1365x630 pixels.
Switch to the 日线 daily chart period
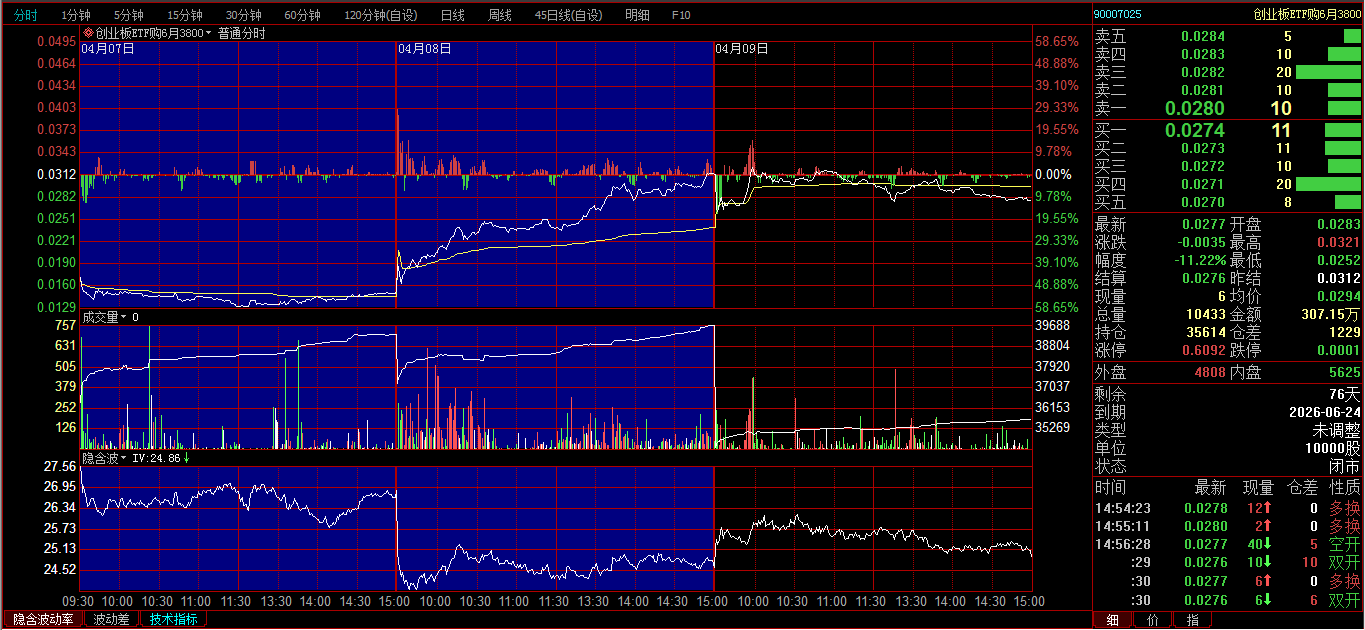(x=453, y=15)
